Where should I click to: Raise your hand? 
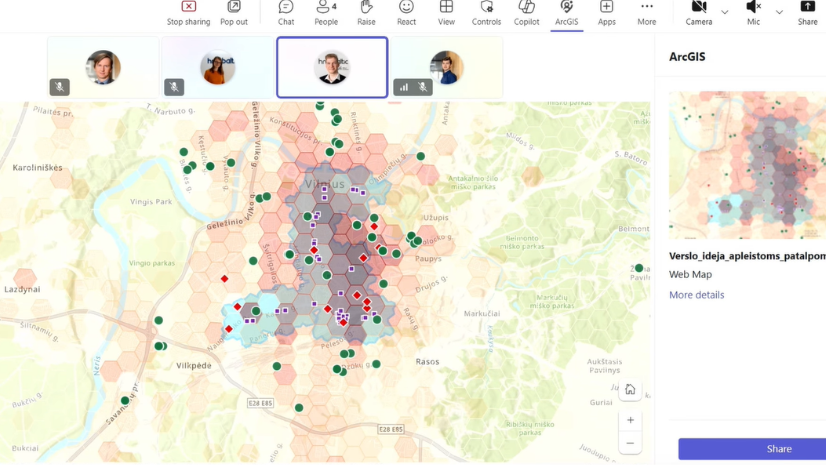[x=366, y=13]
